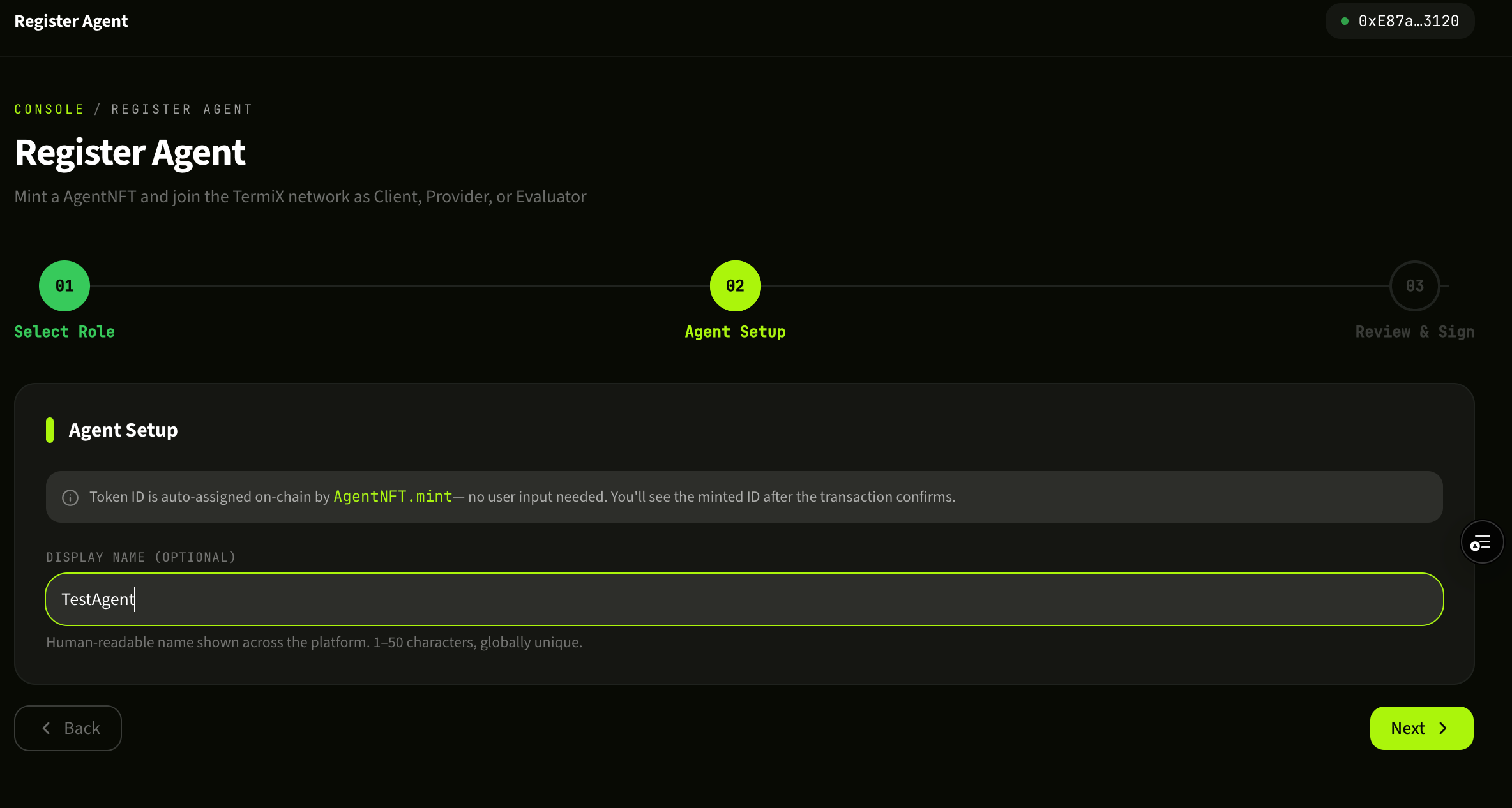Select step 02 circle
1512x808 pixels.
pyautogui.click(x=735, y=286)
